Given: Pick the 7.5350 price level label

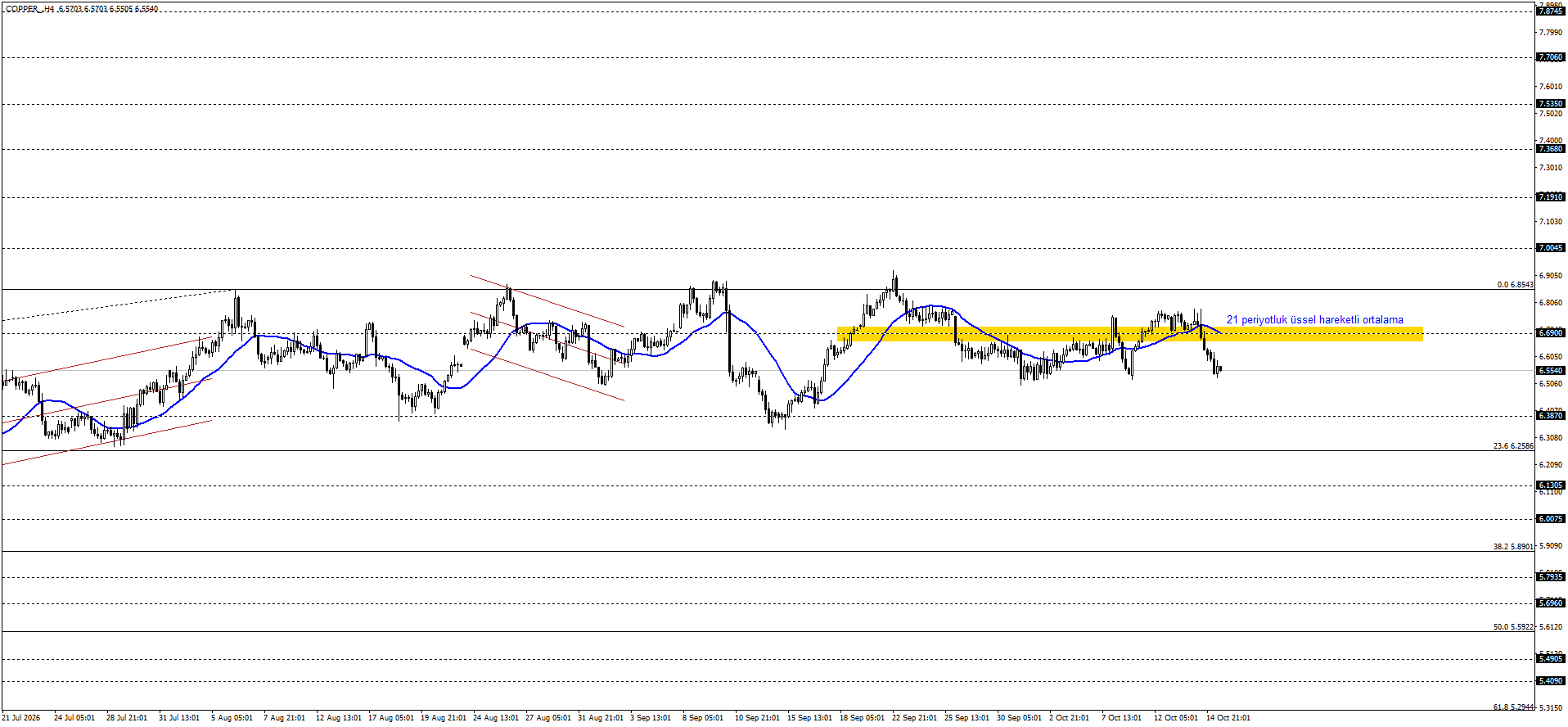Looking at the screenshot, I should [x=1551, y=104].
